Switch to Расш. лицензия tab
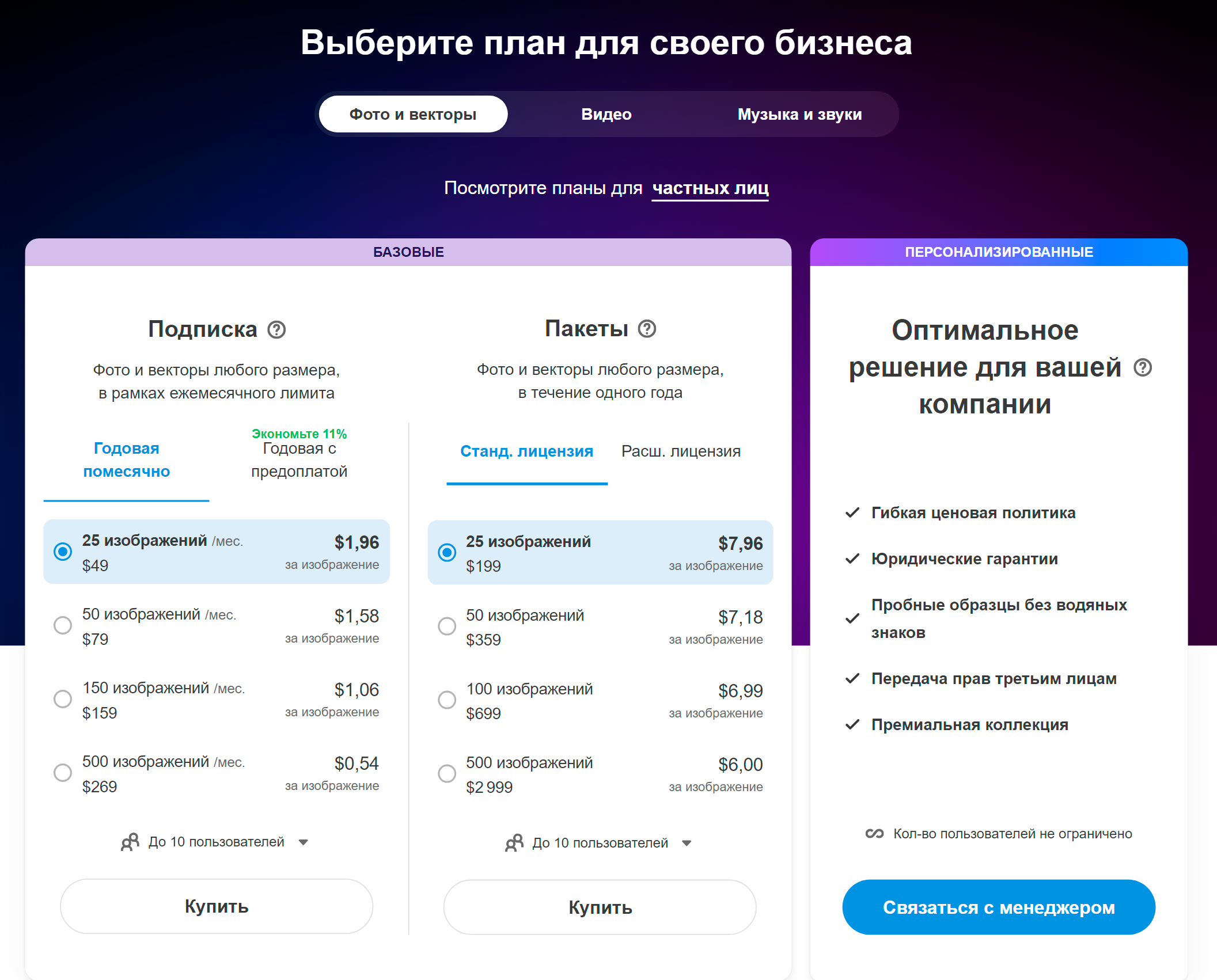Viewport: 1217px width, 980px height. pyautogui.click(x=681, y=451)
